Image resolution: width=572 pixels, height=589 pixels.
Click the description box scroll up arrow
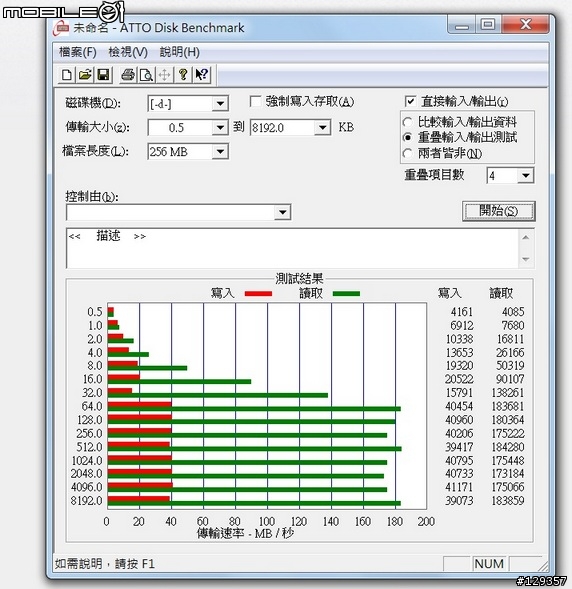[x=526, y=237]
